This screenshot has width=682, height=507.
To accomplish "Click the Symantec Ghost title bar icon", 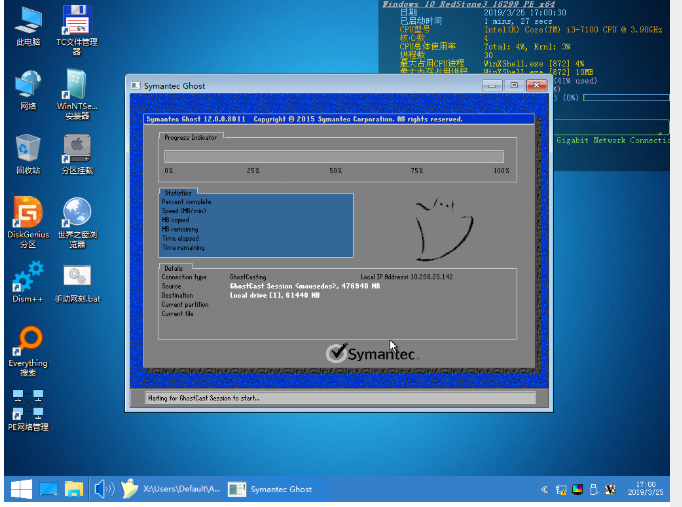I will (x=136, y=86).
